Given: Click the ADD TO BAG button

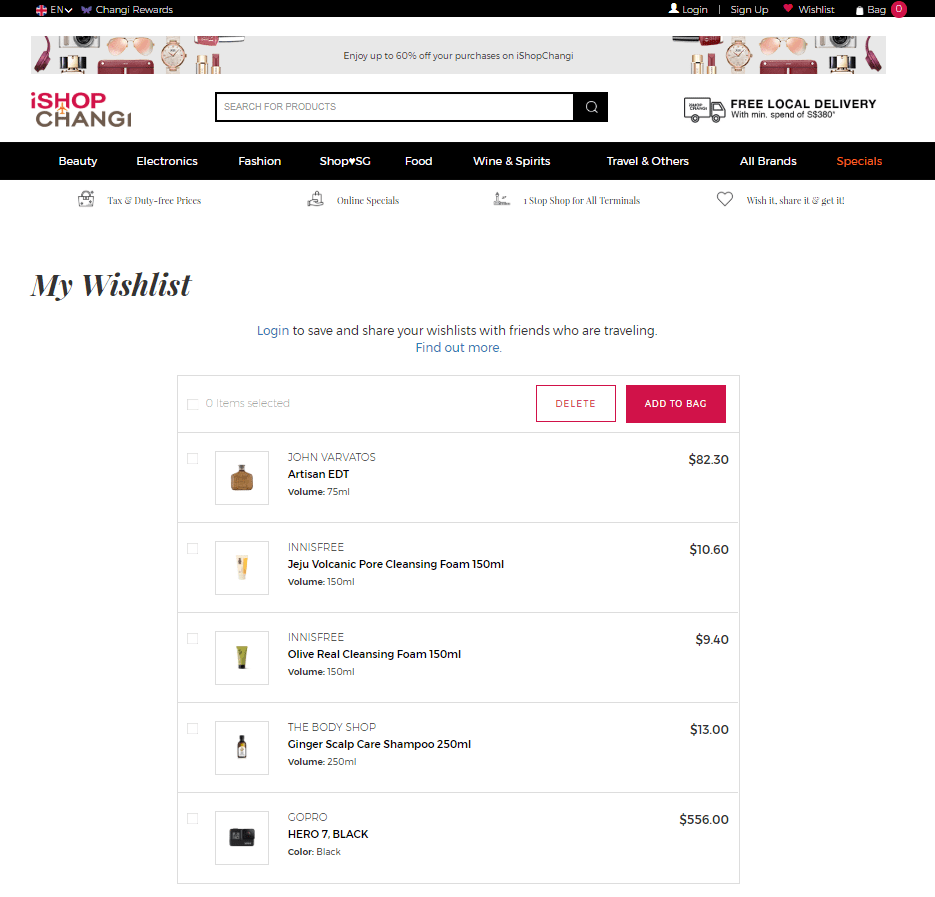Looking at the screenshot, I should [676, 404].
